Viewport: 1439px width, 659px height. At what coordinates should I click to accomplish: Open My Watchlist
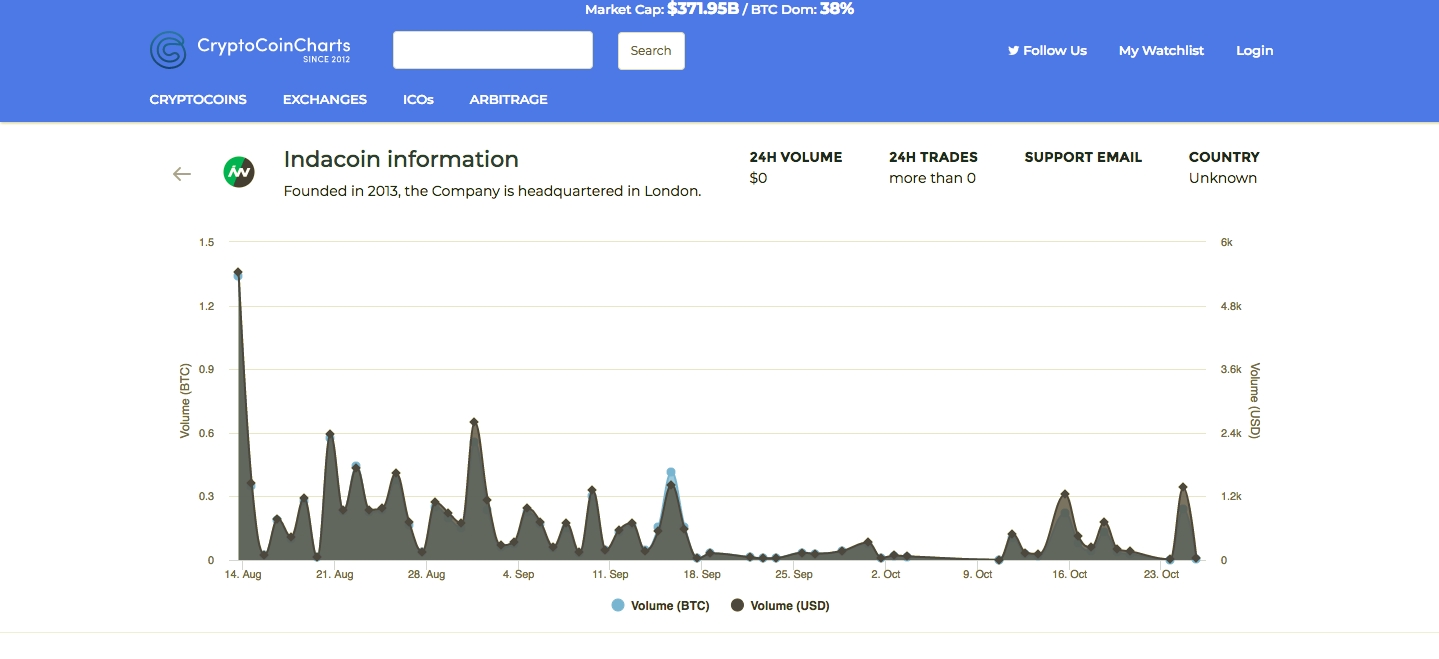click(x=1161, y=50)
